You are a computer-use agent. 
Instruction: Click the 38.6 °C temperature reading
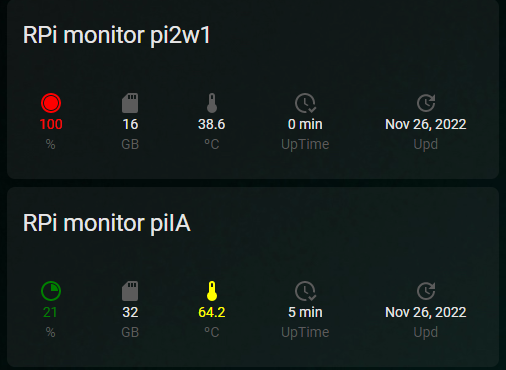[212, 124]
